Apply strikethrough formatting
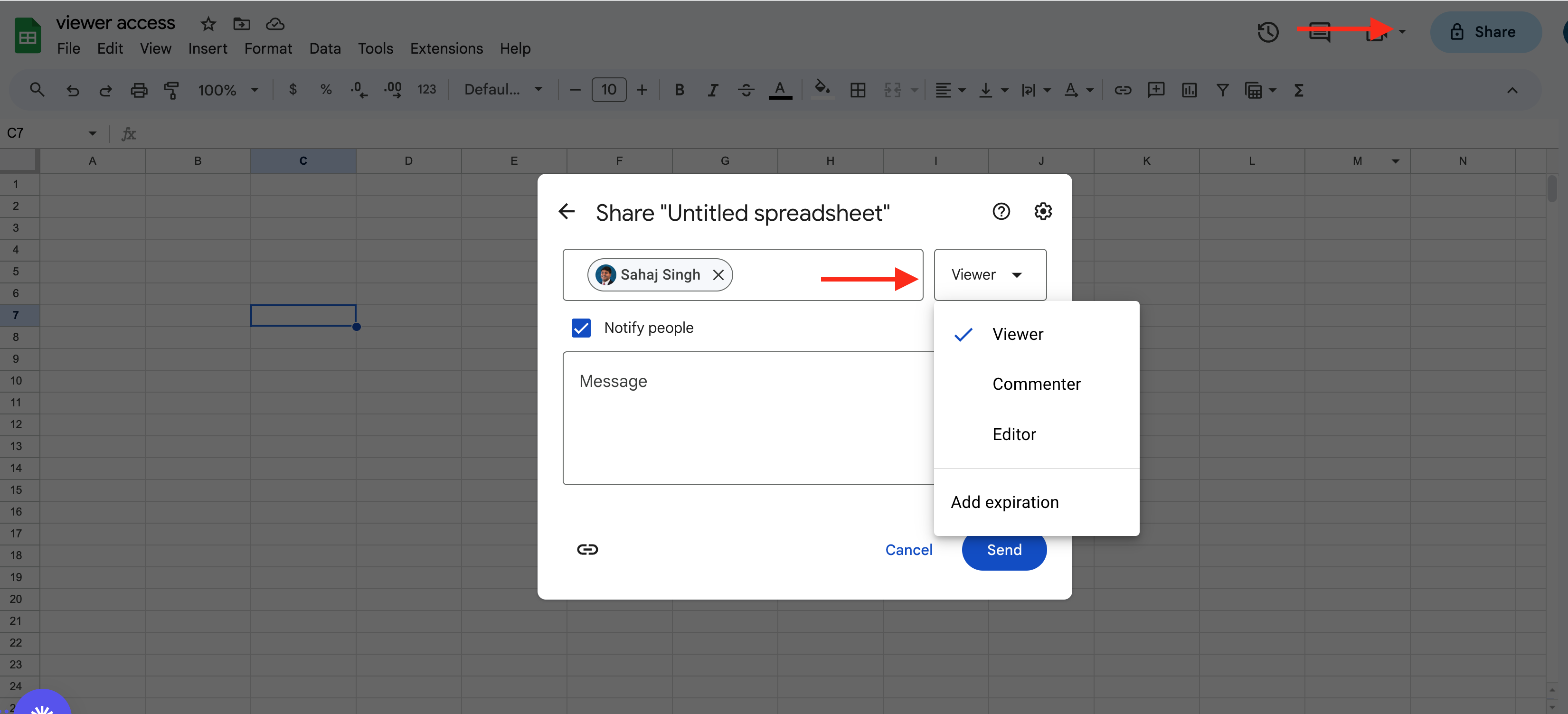This screenshot has height=714, width=1568. [746, 90]
